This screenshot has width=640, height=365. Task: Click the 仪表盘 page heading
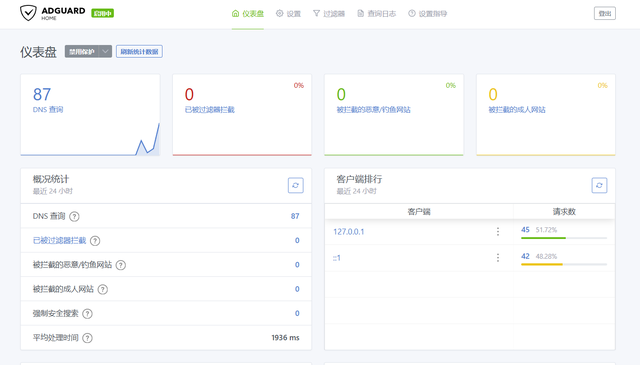[38, 52]
